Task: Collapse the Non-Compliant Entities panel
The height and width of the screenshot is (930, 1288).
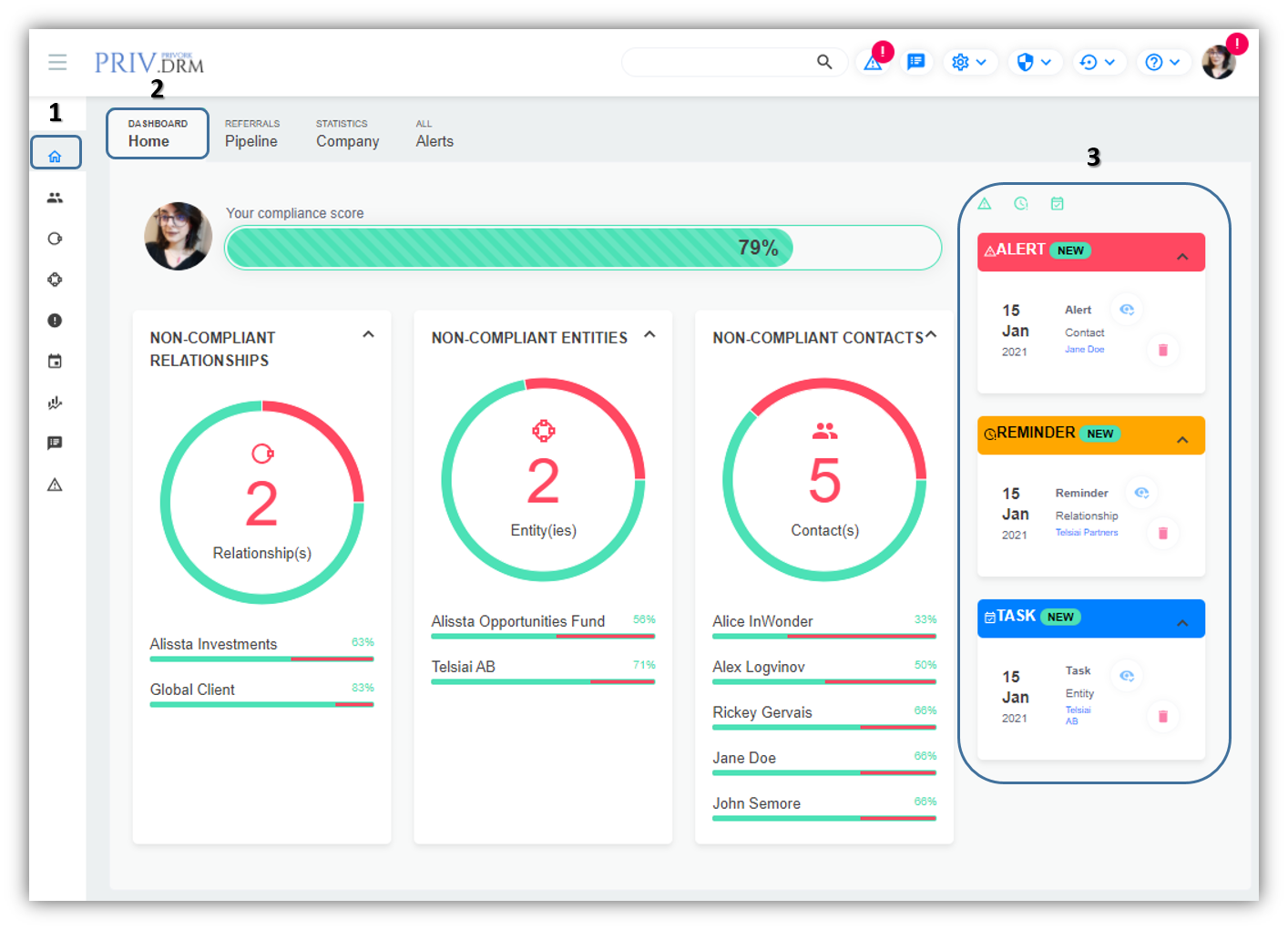Action: 649,334
